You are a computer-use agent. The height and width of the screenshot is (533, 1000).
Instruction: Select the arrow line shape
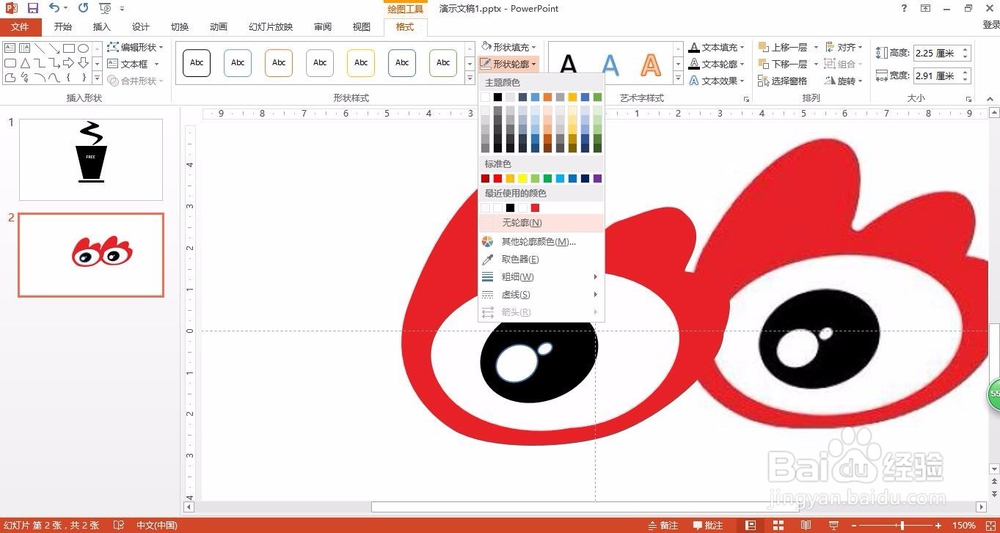tap(54, 48)
